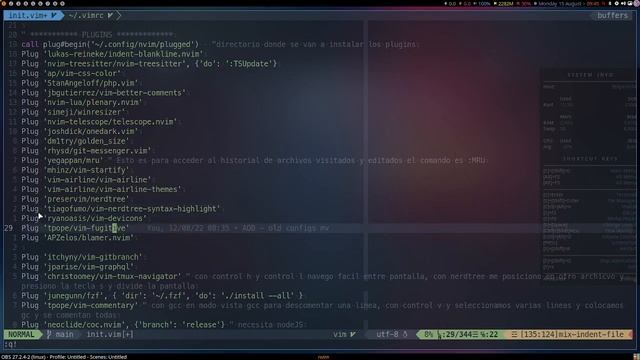Screen dimensions: 640x360
Task: Switch to the init.vim+ buffer tab
Action: tap(33, 16)
